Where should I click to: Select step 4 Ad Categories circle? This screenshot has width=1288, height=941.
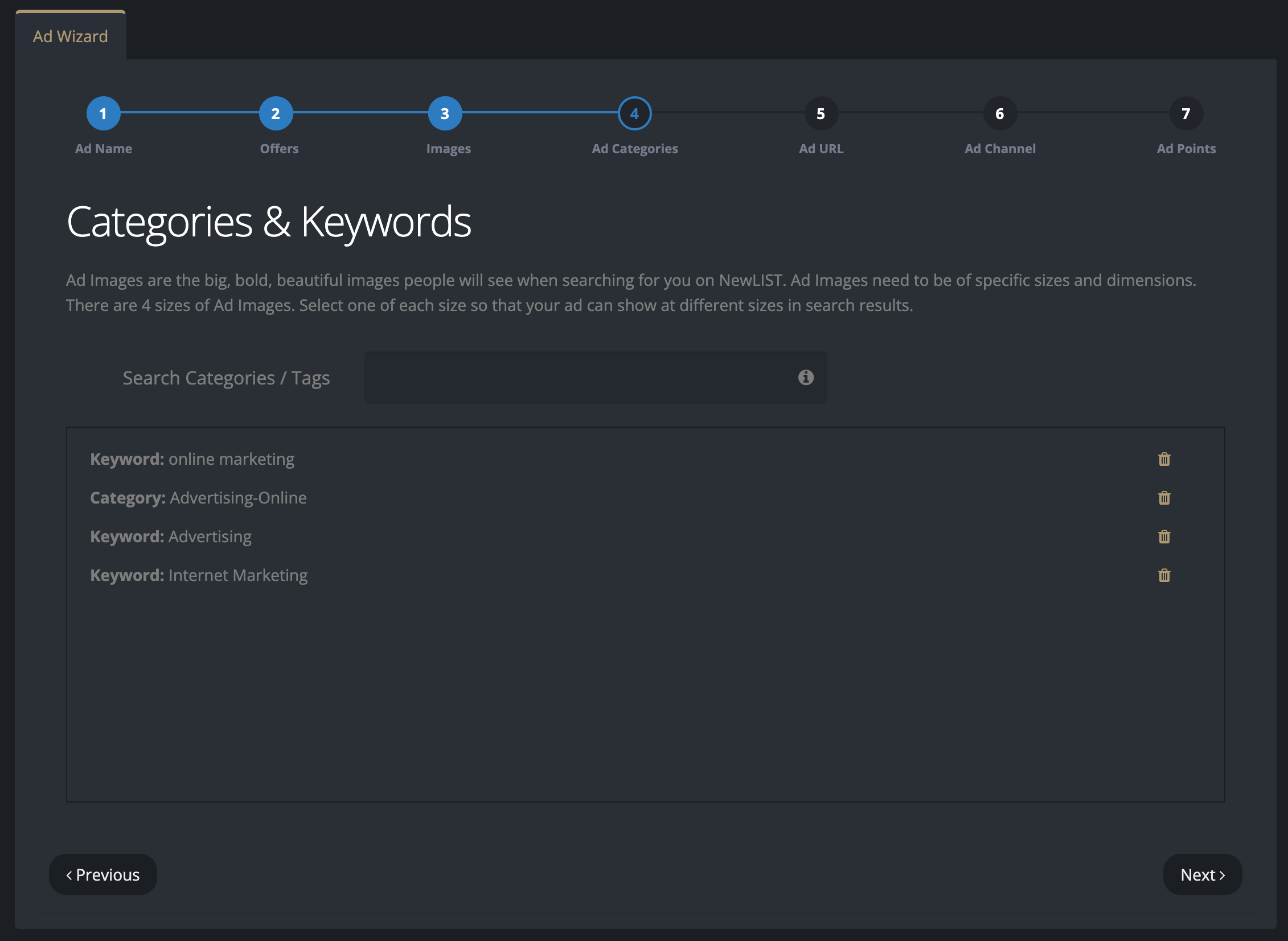point(634,113)
